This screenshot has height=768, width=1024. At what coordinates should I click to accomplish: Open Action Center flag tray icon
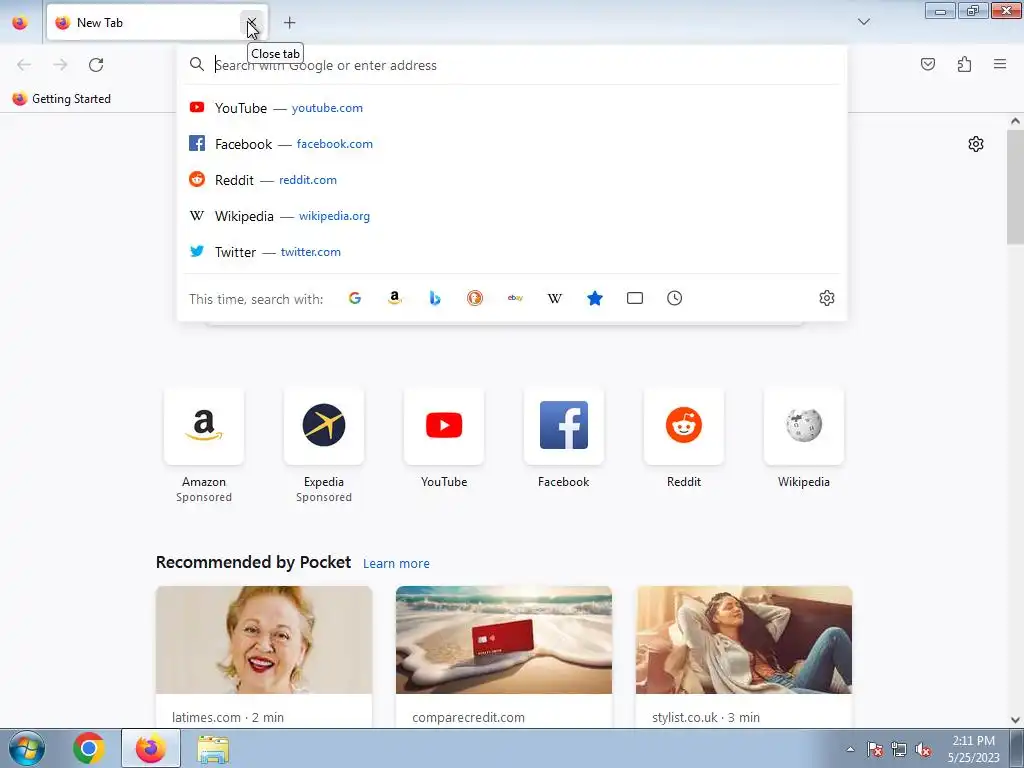pos(875,749)
